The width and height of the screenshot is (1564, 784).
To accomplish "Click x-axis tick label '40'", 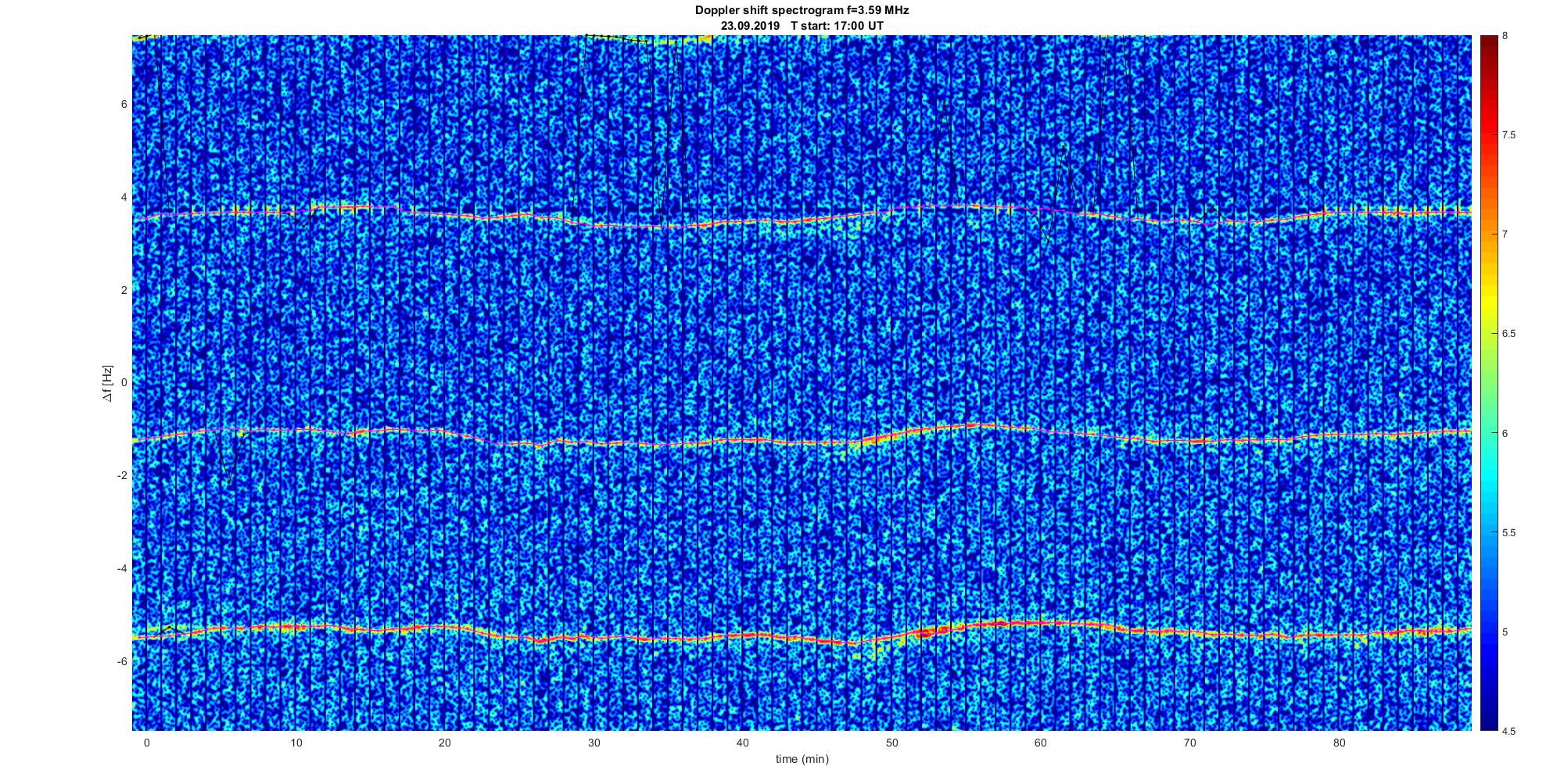I will tap(743, 743).
